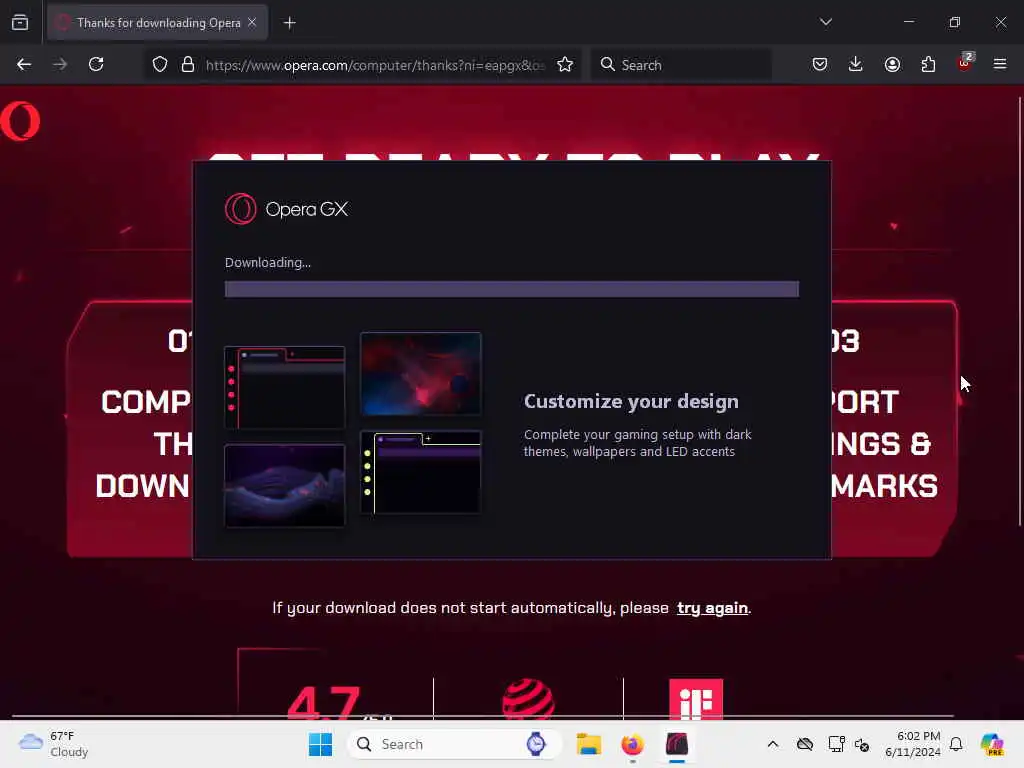Screen dimensions: 1024x768
Task: Select the red nebula wallpaper thumbnail
Action: click(421, 374)
